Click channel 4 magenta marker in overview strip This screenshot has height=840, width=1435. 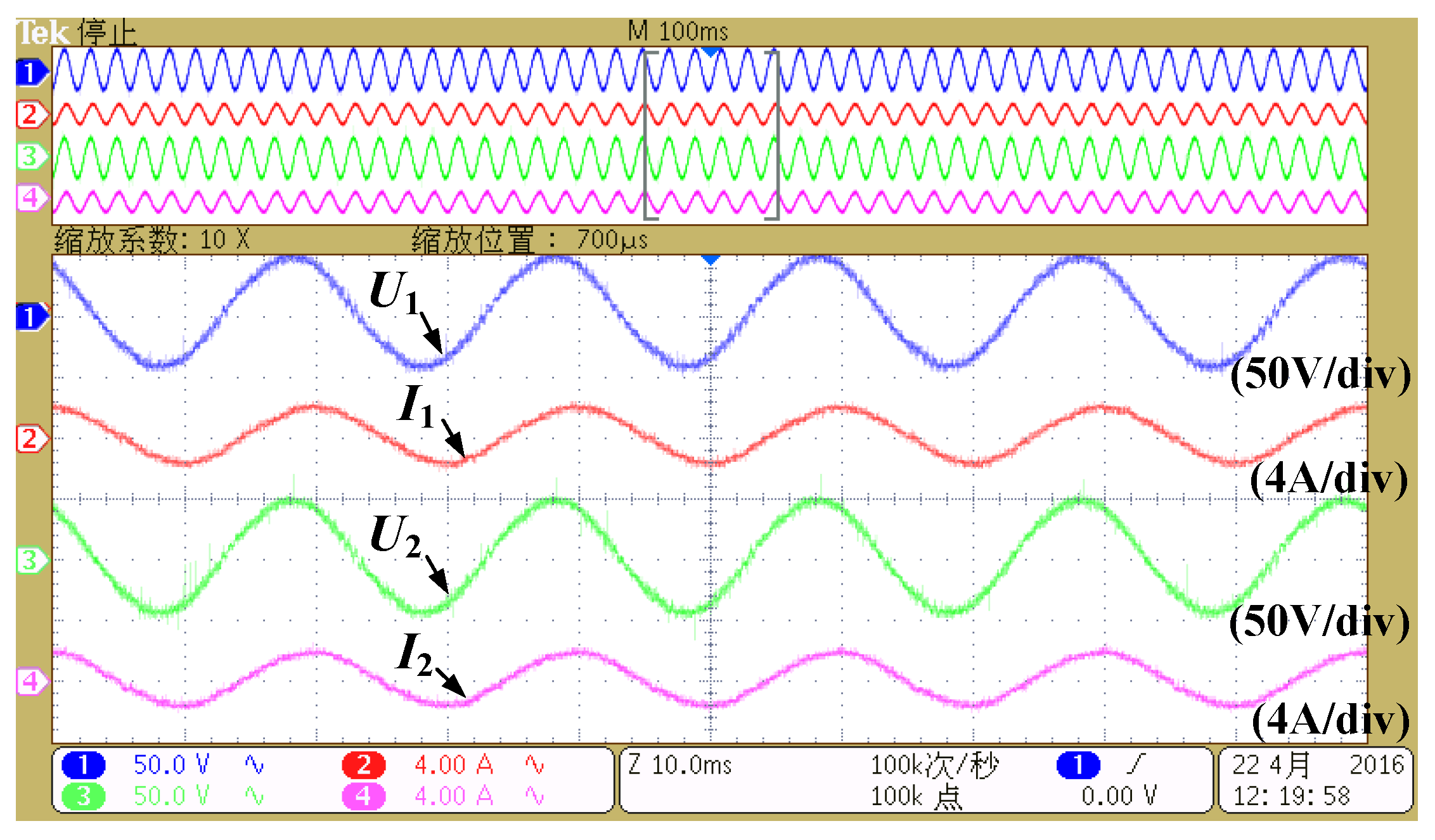(30, 198)
